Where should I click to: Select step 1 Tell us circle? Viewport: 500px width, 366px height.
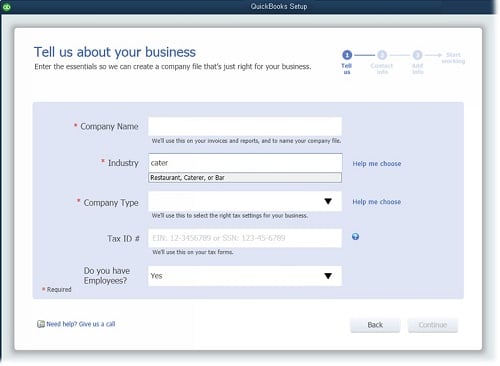click(347, 55)
